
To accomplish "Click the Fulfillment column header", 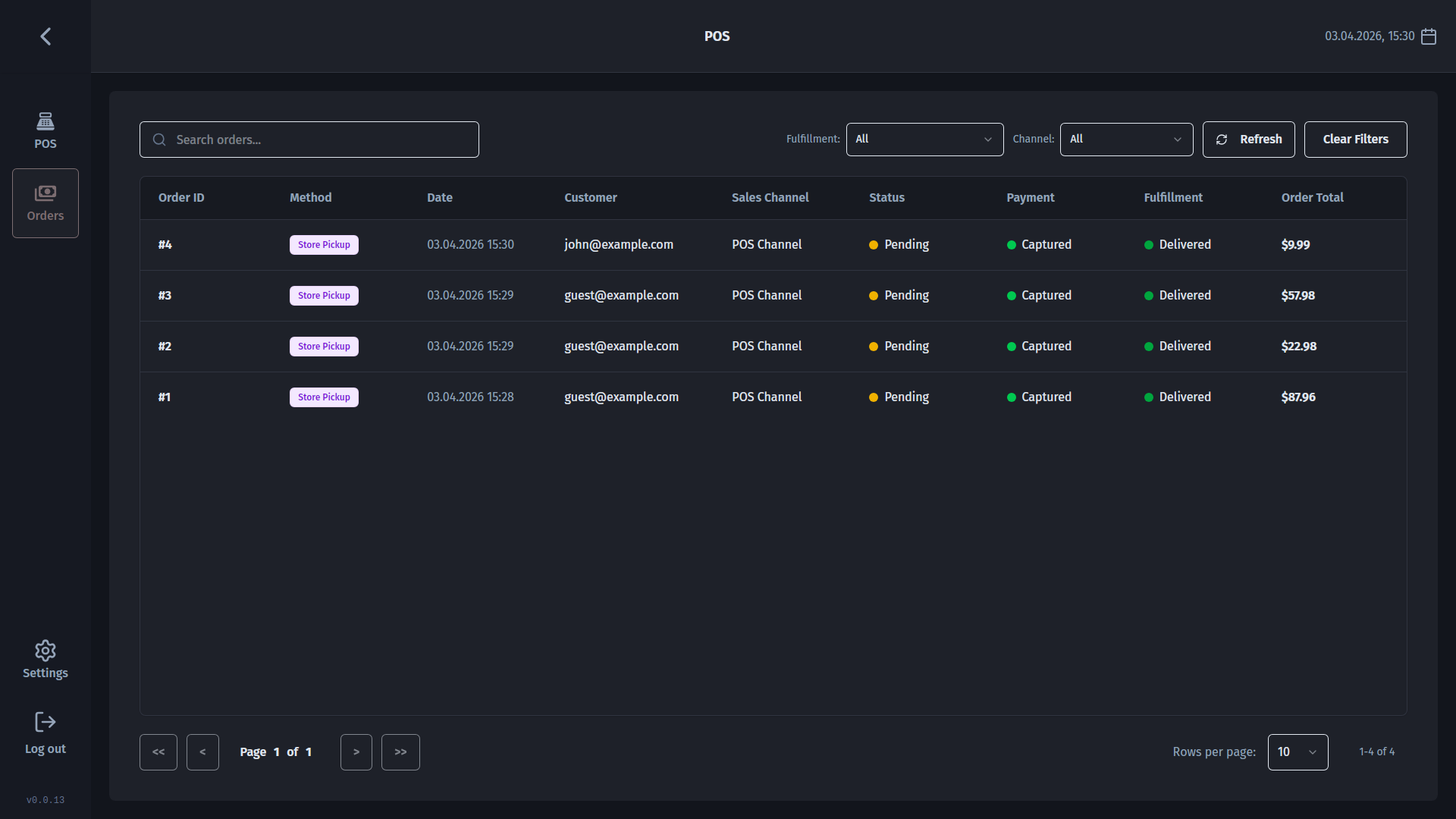I will 1173,198.
